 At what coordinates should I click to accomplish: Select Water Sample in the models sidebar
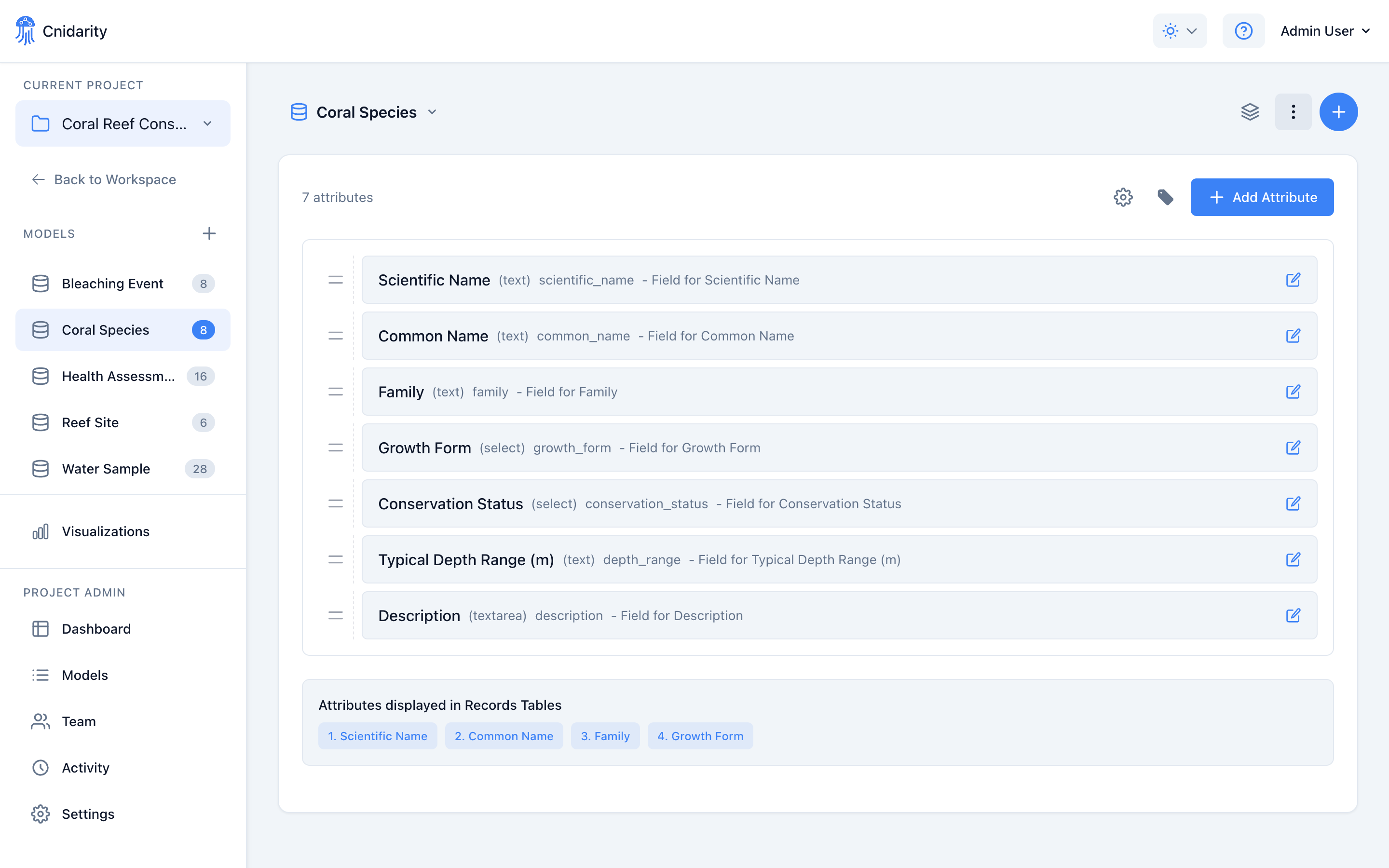(105, 468)
